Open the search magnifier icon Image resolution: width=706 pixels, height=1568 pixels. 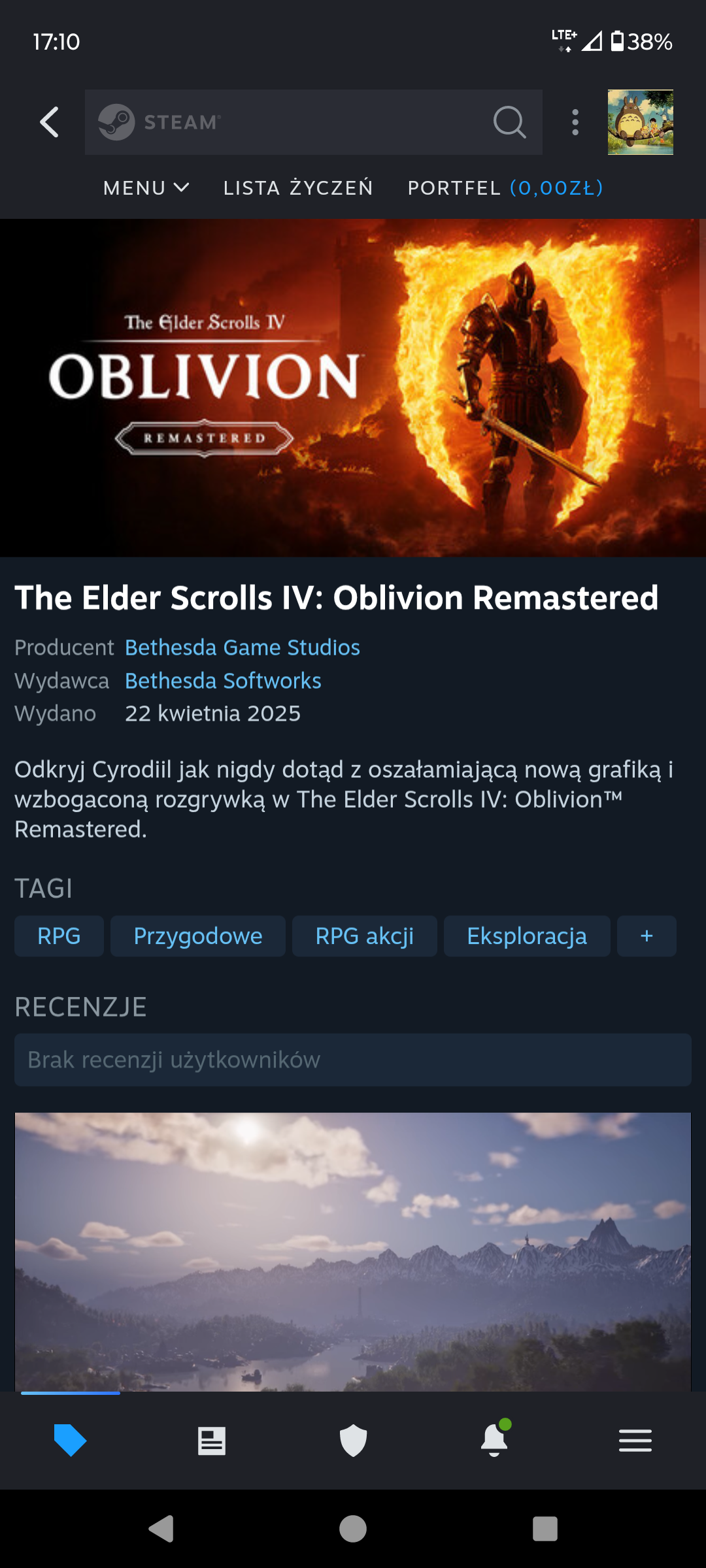click(x=509, y=122)
